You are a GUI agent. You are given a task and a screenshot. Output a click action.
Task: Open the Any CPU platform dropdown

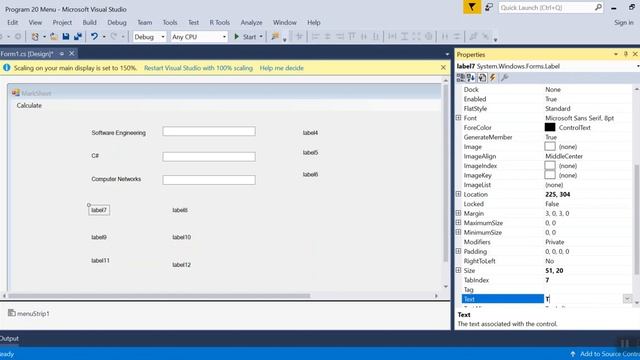tap(224, 37)
